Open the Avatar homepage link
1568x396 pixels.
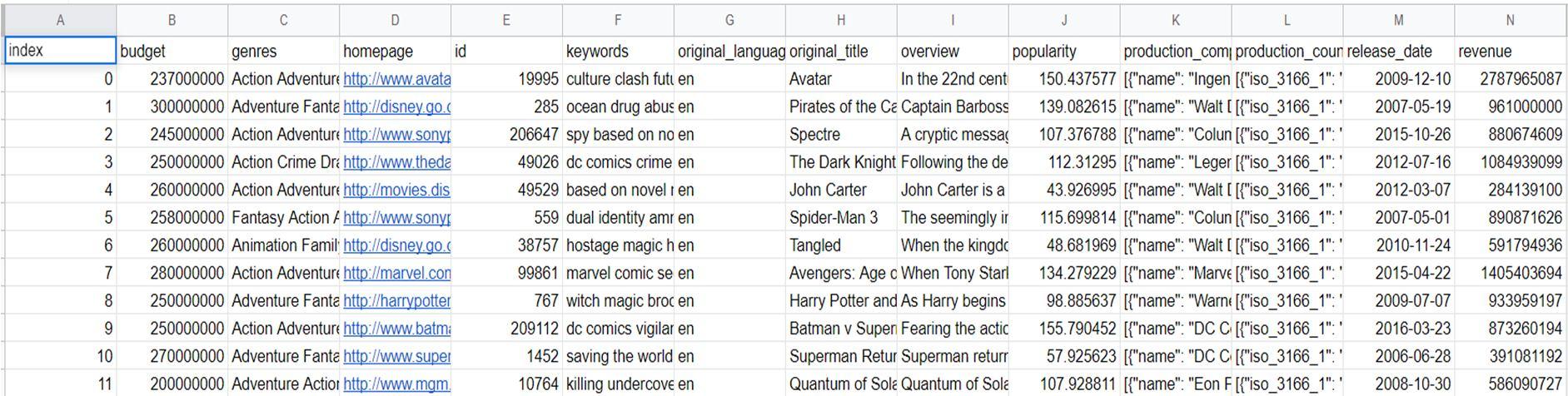396,79
